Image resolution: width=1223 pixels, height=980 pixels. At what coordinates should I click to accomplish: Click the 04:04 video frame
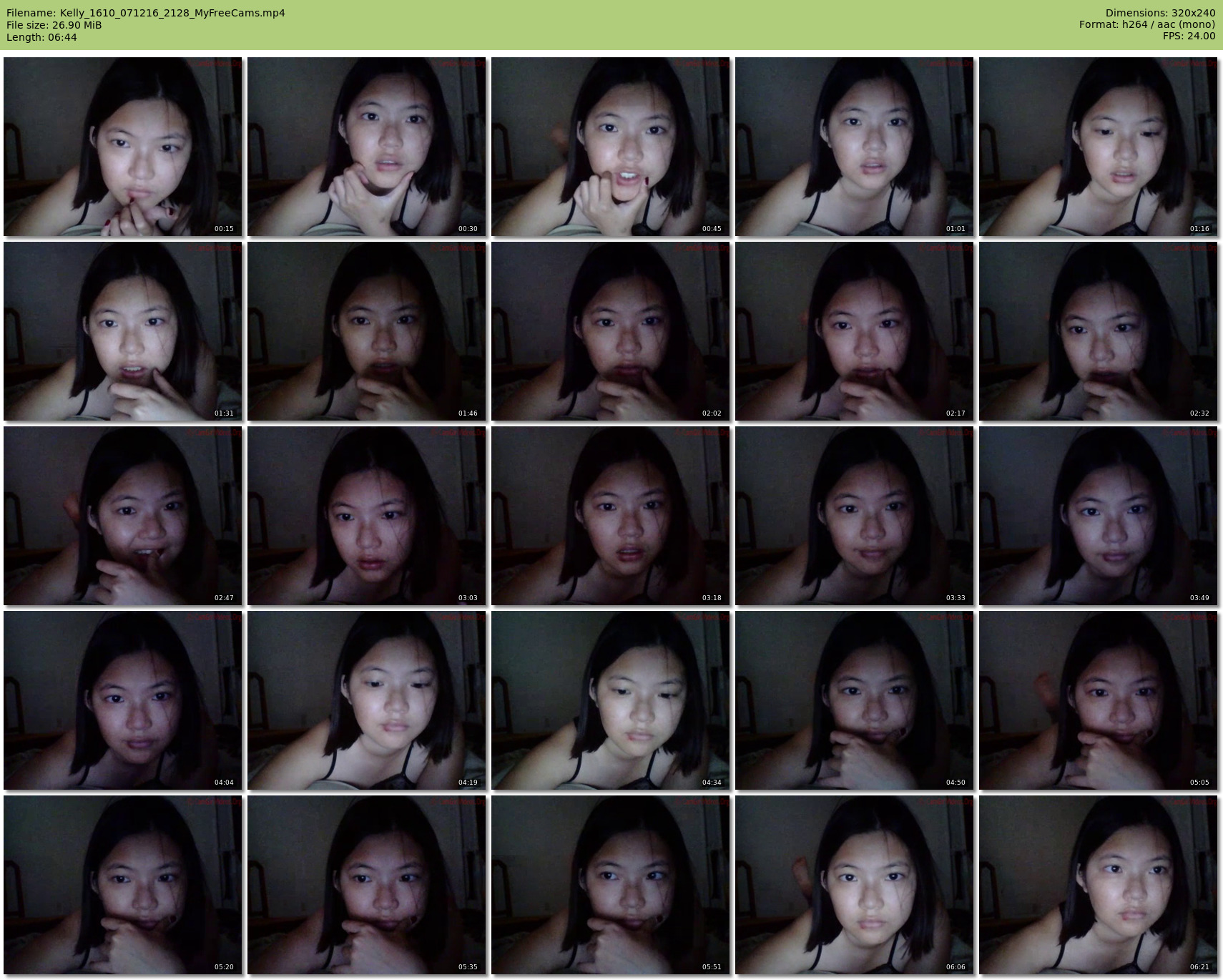click(122, 700)
